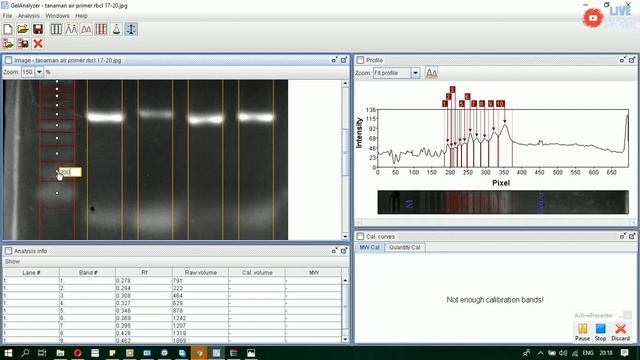Stop the ActivePresenter recording
Viewport: 640px width, 360px height.
(600, 332)
